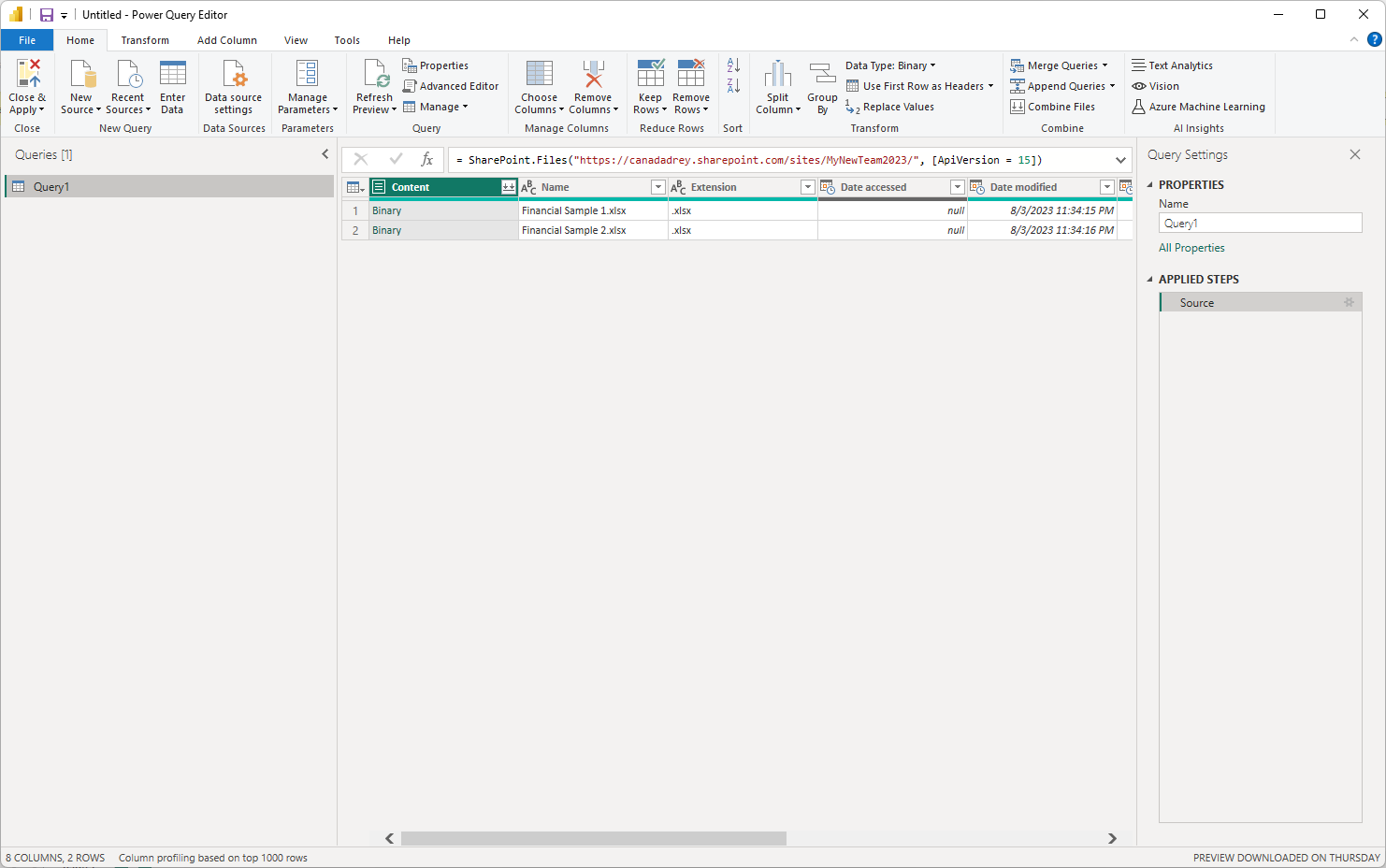Click the fx add step icon
This screenshot has width=1386, height=868.
[x=426, y=159]
